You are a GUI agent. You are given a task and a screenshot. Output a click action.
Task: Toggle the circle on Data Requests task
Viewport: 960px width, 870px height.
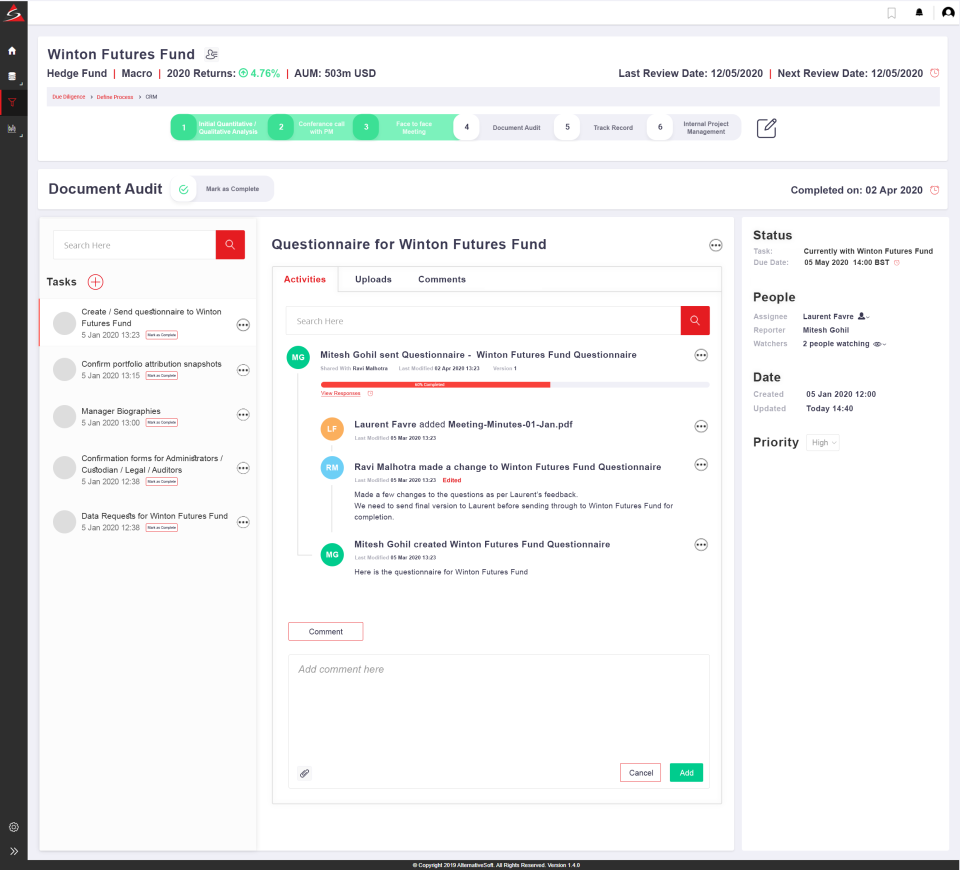(63, 521)
